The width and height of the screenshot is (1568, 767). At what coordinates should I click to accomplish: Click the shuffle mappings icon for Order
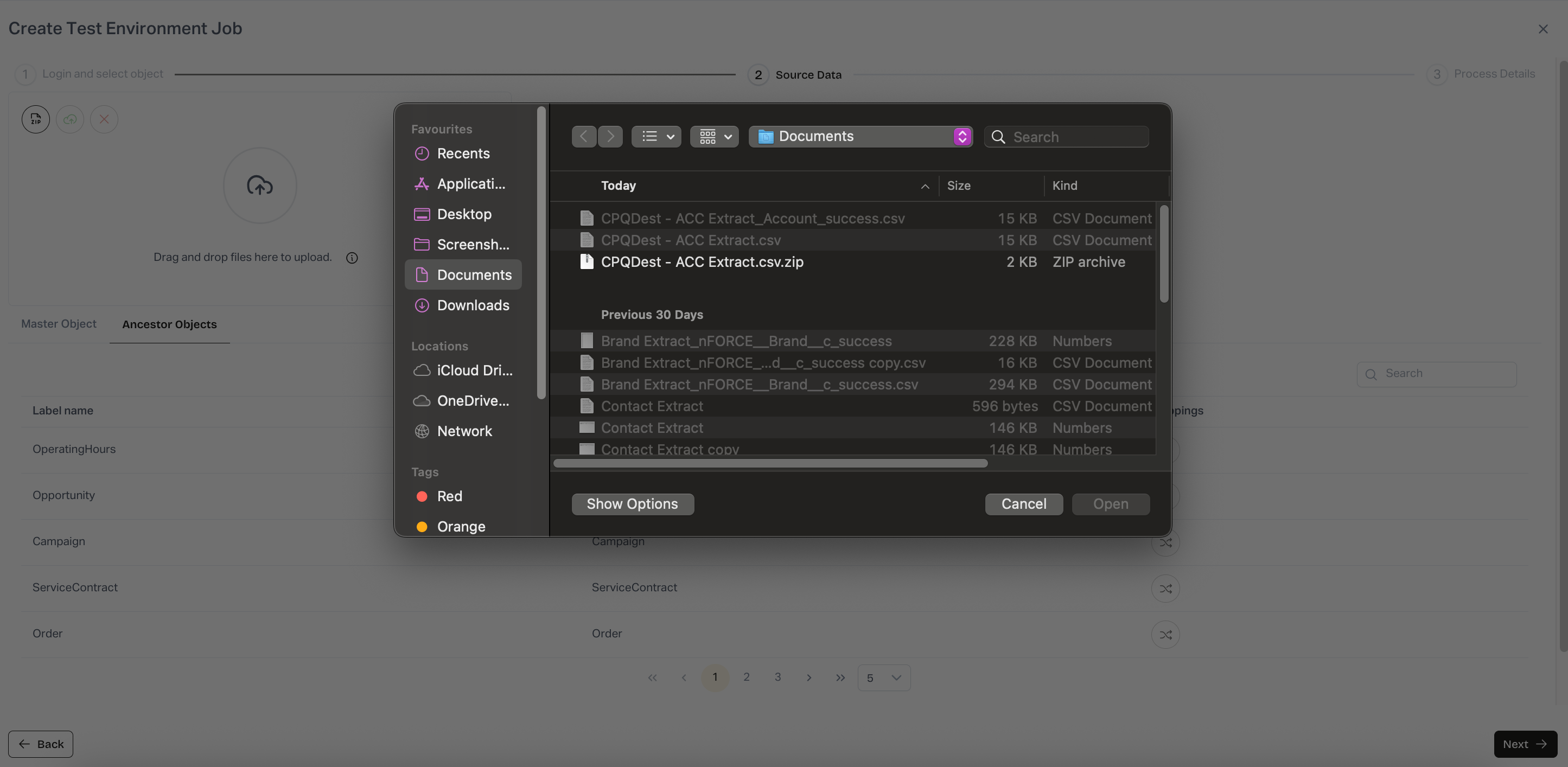1165,635
